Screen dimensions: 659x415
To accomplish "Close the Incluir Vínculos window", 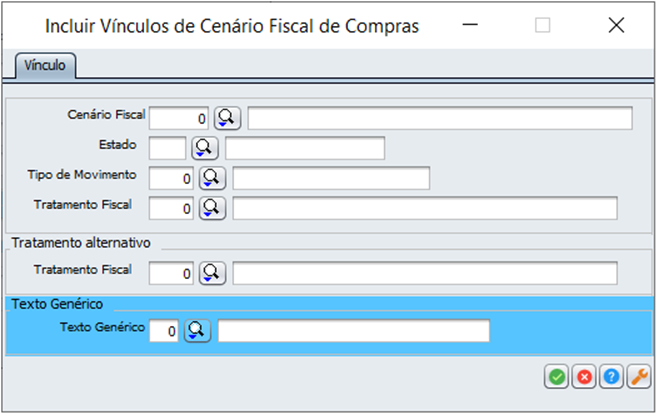I will tap(616, 26).
